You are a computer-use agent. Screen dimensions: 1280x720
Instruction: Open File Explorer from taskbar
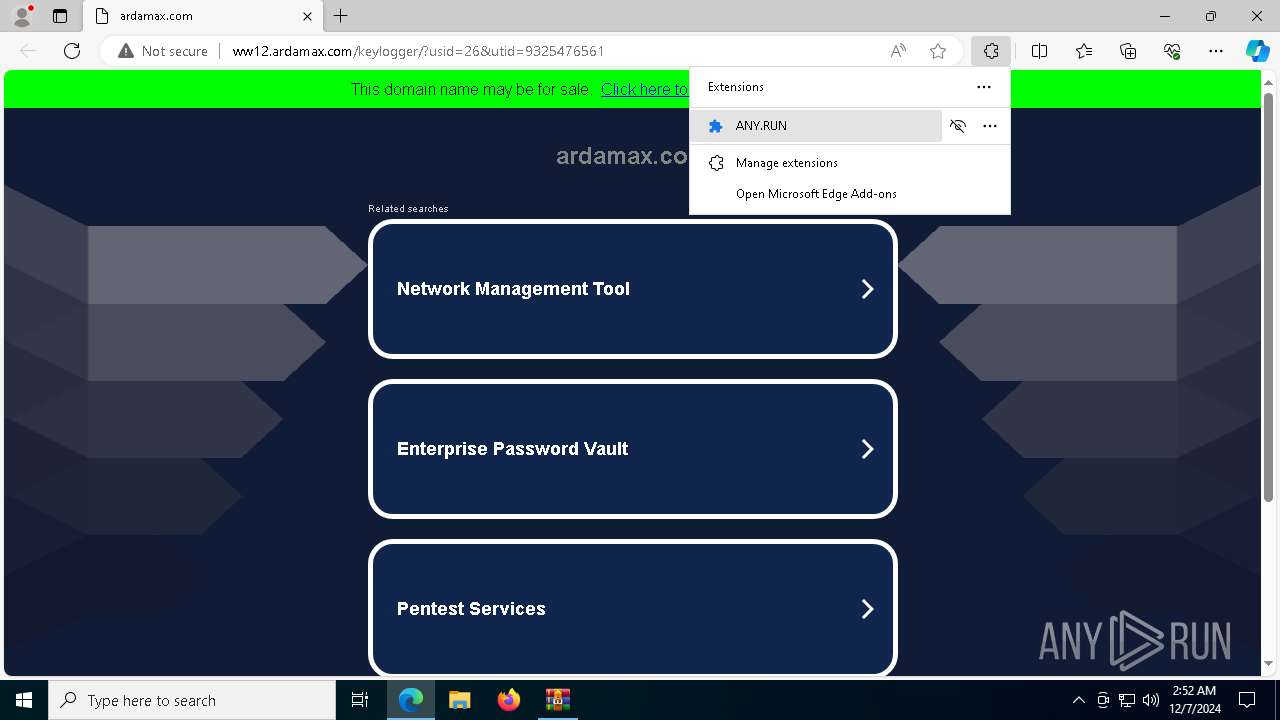460,700
